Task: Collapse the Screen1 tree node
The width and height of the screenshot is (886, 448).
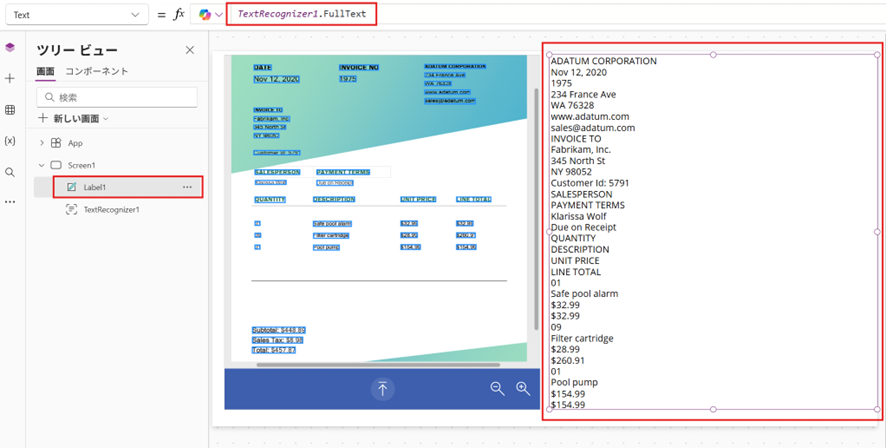Action: pyautogui.click(x=42, y=165)
